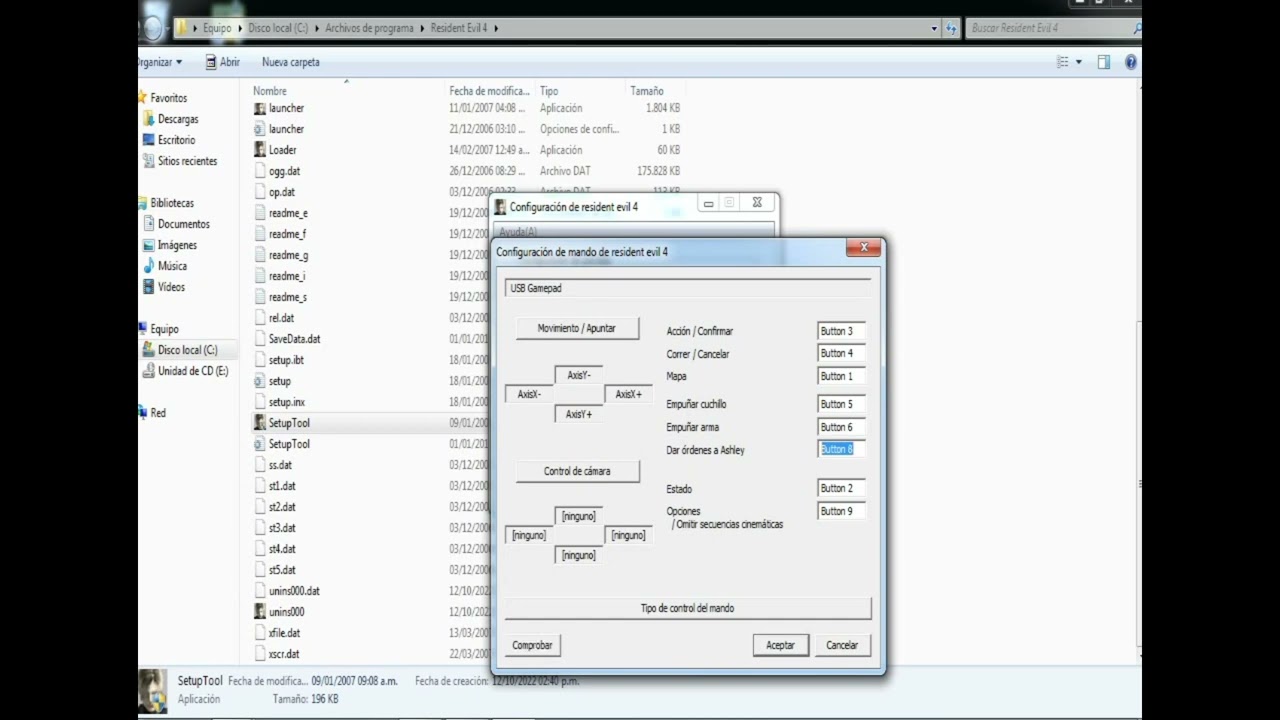1280x720 pixels.
Task: Click the Cancelar button
Action: point(842,645)
